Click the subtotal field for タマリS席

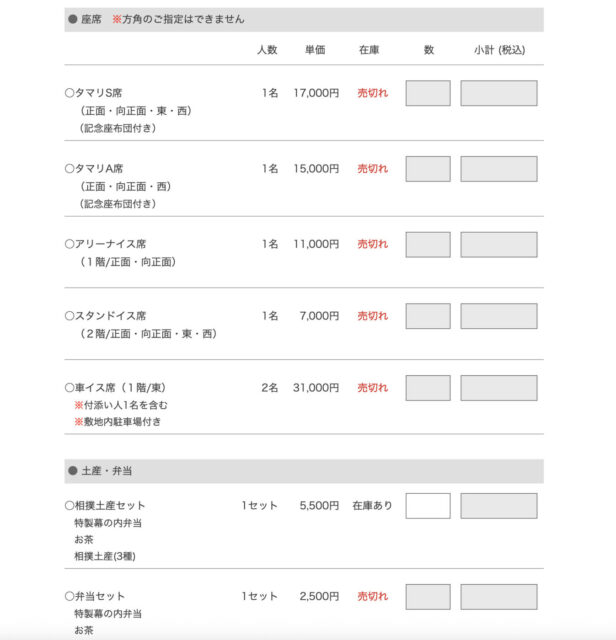click(498, 93)
